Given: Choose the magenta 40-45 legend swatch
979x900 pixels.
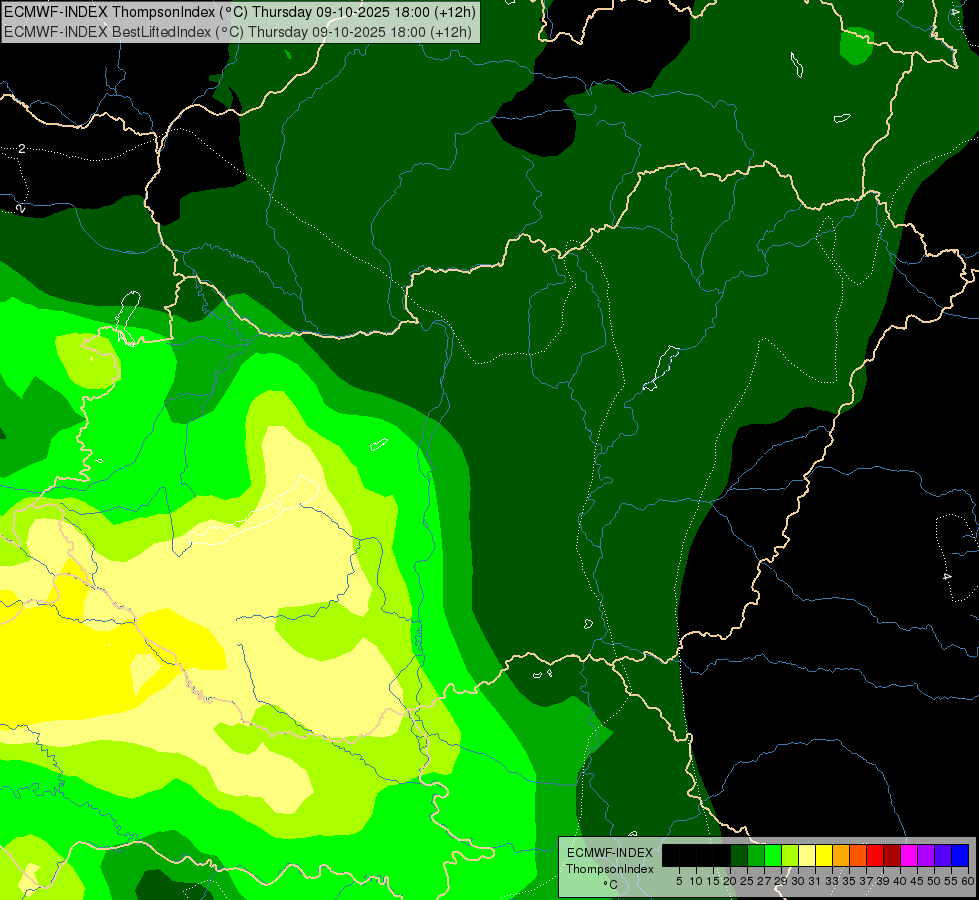Looking at the screenshot, I should point(909,855).
